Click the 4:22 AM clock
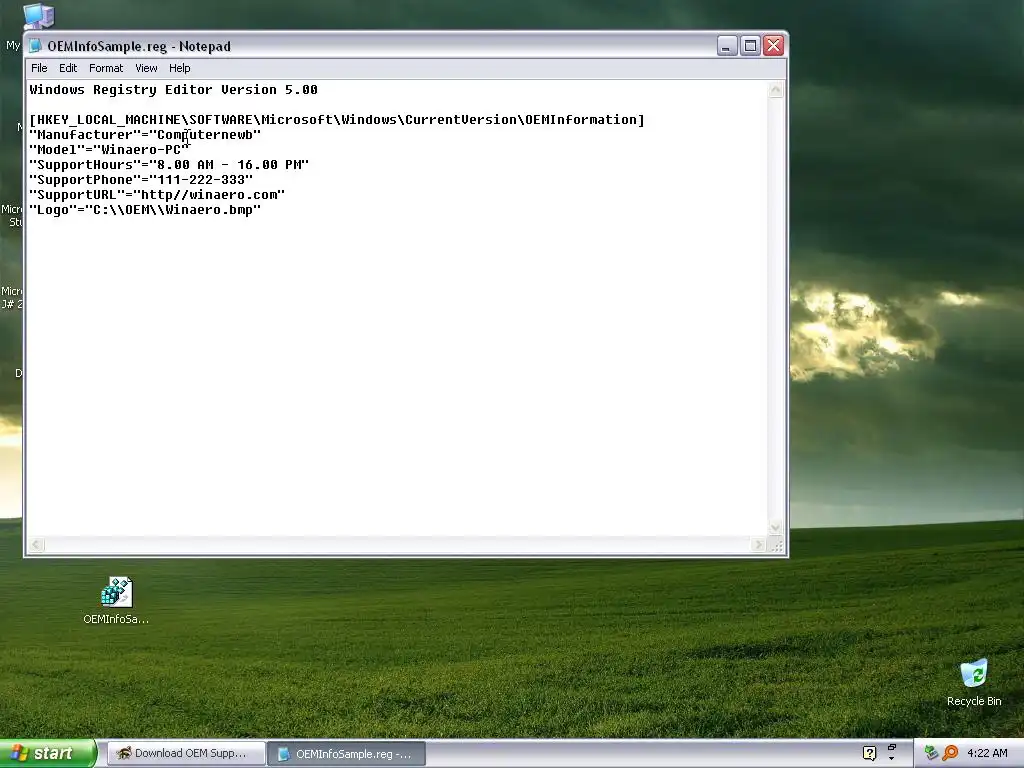The image size is (1024, 768). (x=987, y=753)
